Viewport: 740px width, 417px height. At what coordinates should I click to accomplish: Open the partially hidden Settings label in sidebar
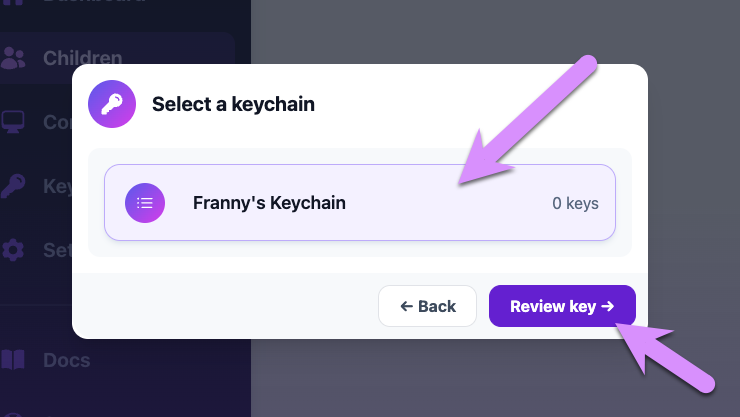pyautogui.click(x=57, y=250)
